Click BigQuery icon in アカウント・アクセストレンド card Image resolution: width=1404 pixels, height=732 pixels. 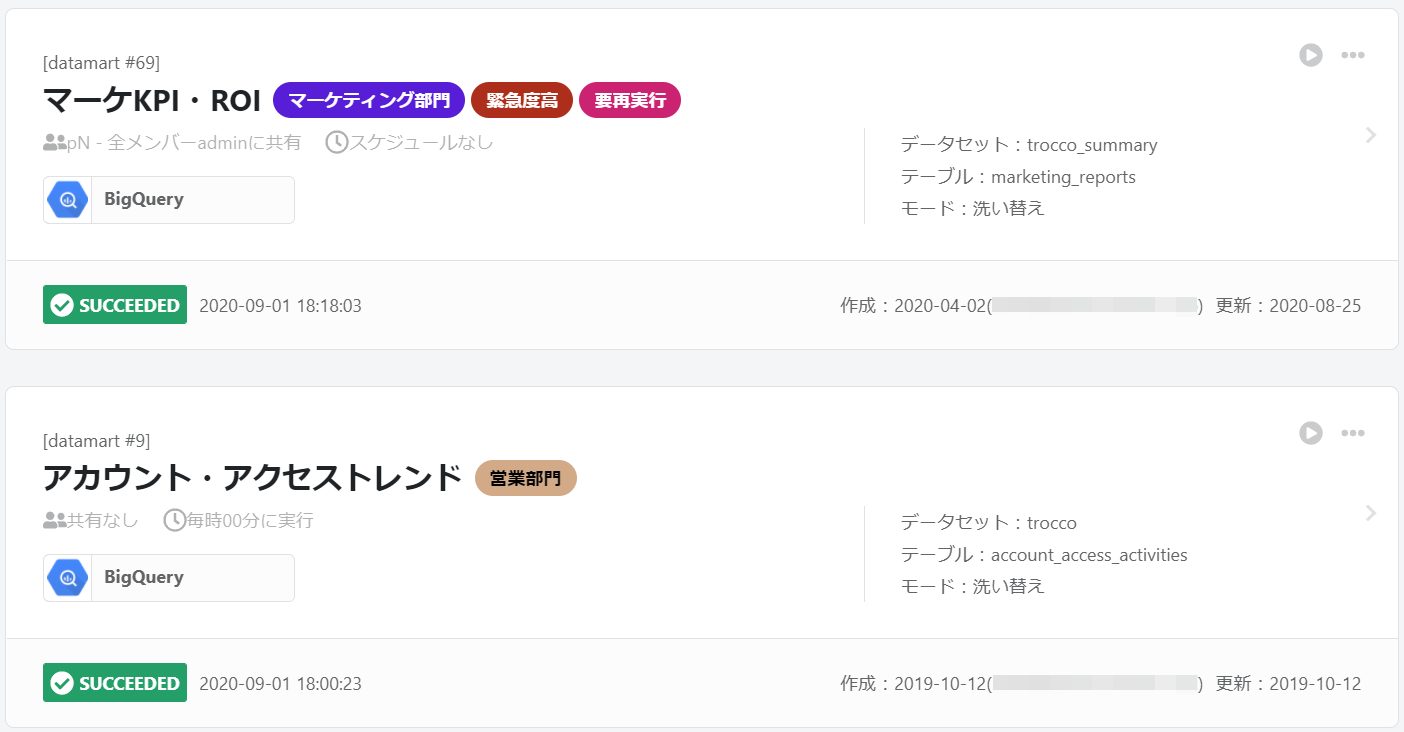pyautogui.click(x=68, y=578)
